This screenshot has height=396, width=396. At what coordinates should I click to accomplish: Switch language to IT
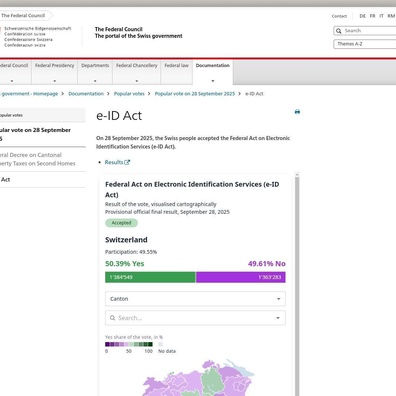click(x=381, y=16)
